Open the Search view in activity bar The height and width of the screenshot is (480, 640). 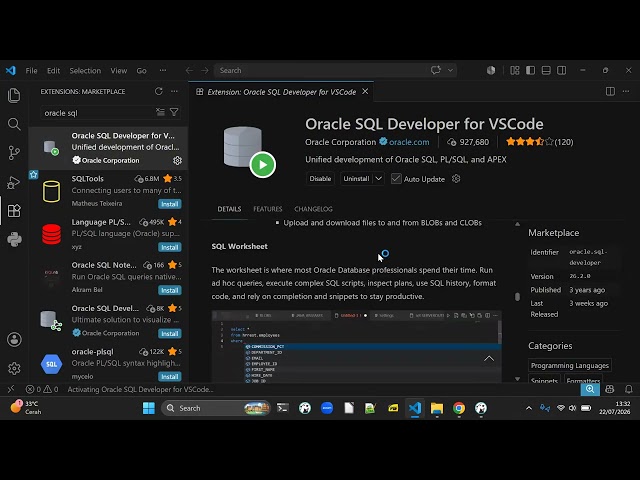click(x=14, y=124)
